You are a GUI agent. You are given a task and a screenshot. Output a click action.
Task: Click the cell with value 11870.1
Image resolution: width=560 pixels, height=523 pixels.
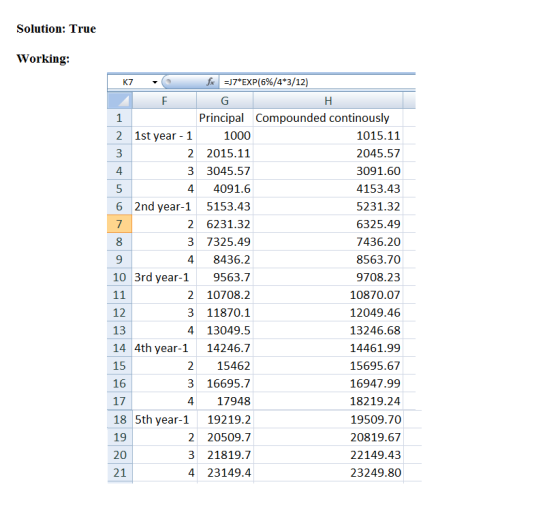(225, 313)
